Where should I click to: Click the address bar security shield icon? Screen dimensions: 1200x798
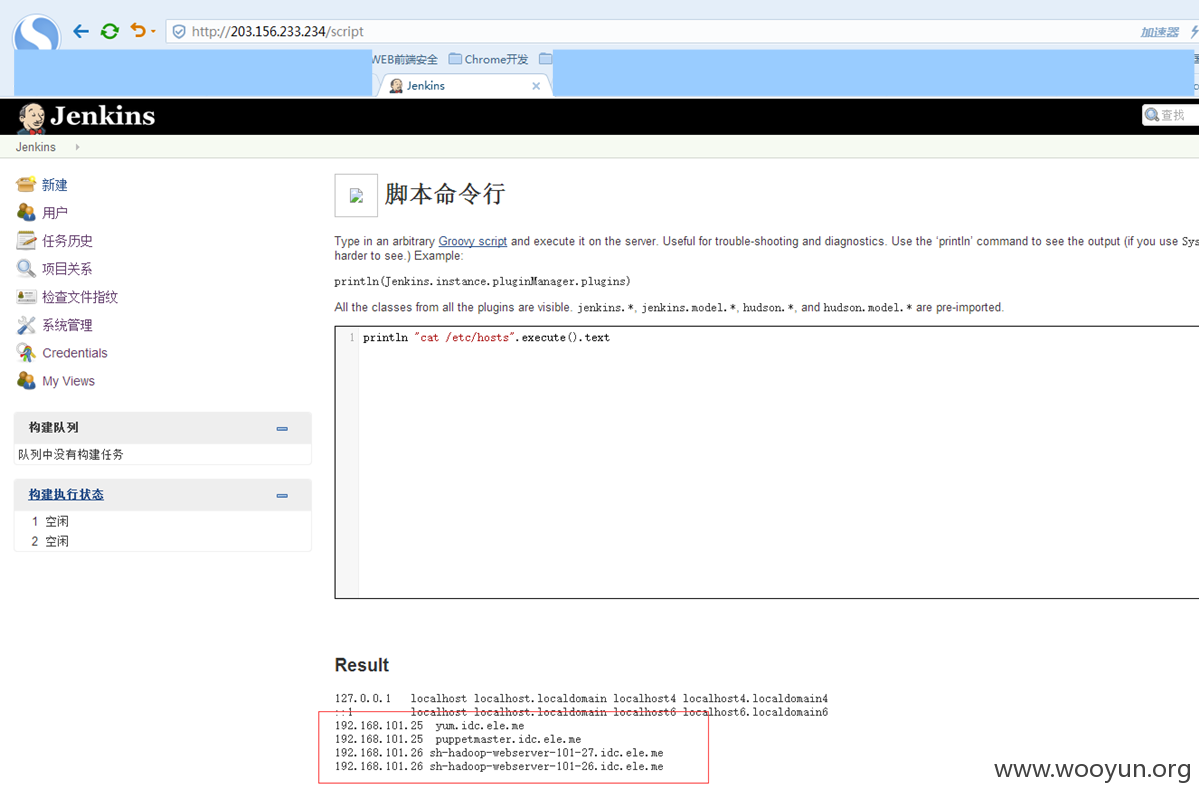pos(179,31)
